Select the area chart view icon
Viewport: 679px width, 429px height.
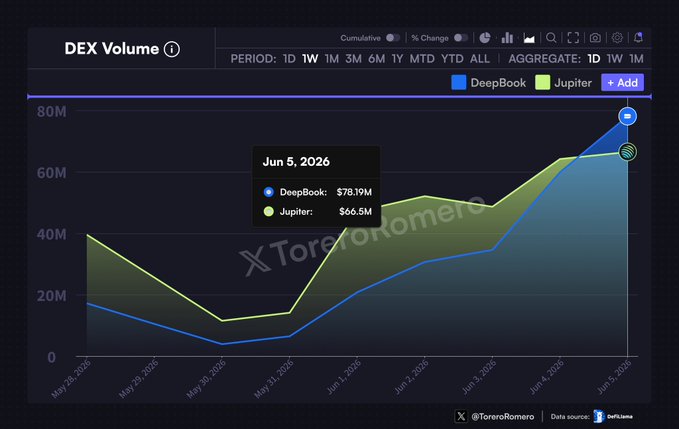(x=529, y=38)
